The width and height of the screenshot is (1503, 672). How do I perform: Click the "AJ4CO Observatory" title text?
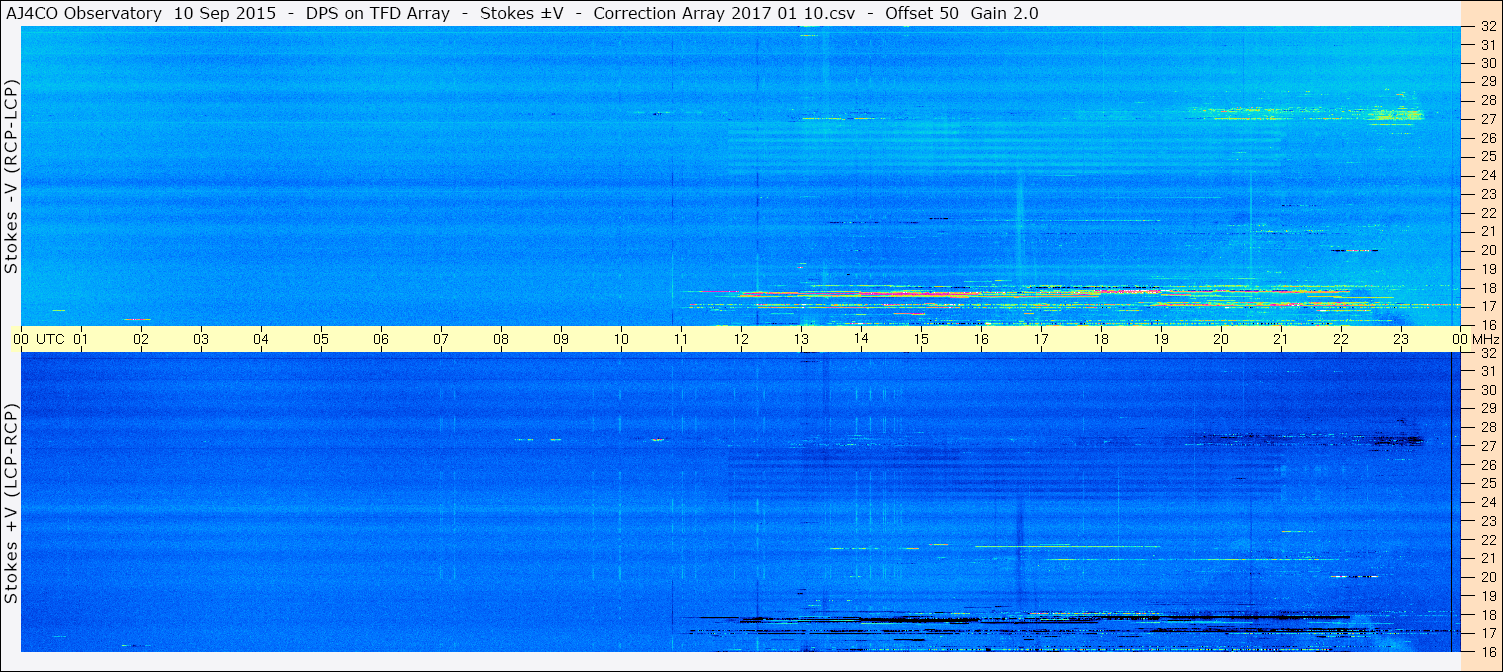83,13
